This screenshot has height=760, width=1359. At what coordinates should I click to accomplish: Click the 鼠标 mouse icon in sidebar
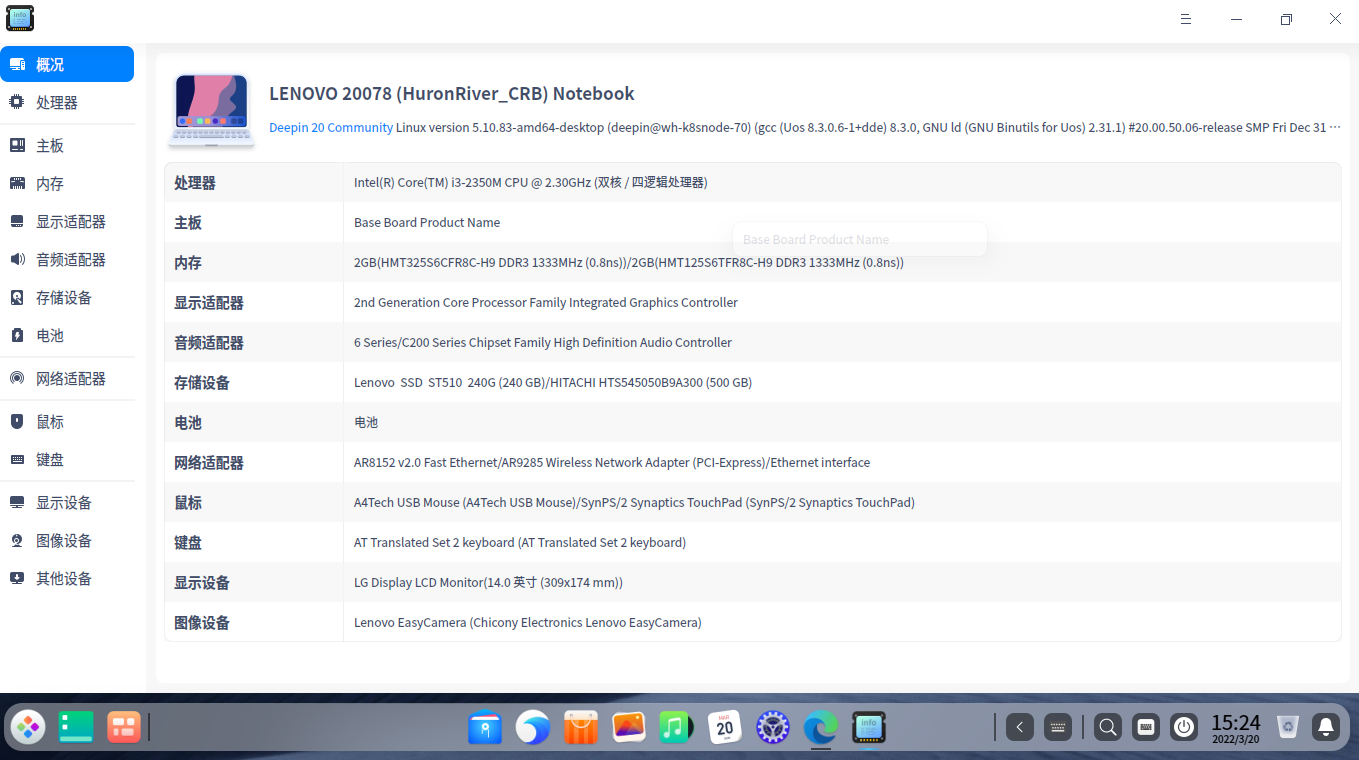pos(17,422)
